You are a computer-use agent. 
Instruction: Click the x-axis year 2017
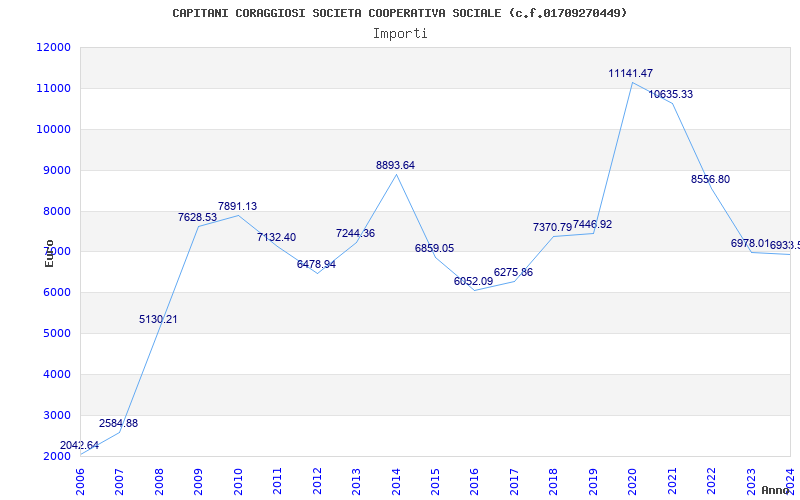(514, 481)
